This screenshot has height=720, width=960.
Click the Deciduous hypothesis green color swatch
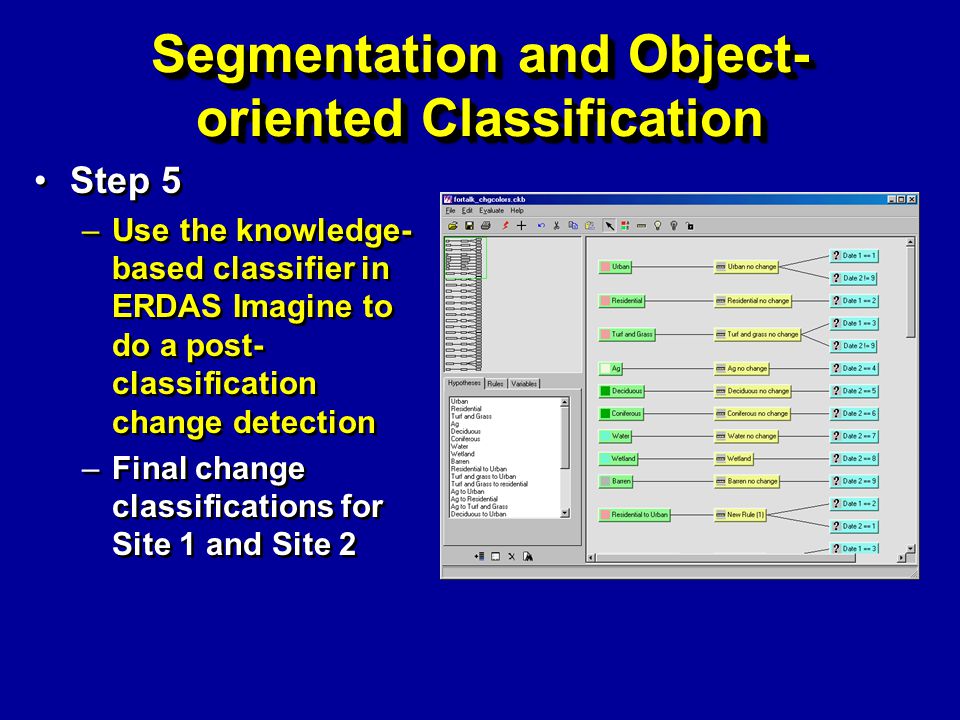click(606, 391)
